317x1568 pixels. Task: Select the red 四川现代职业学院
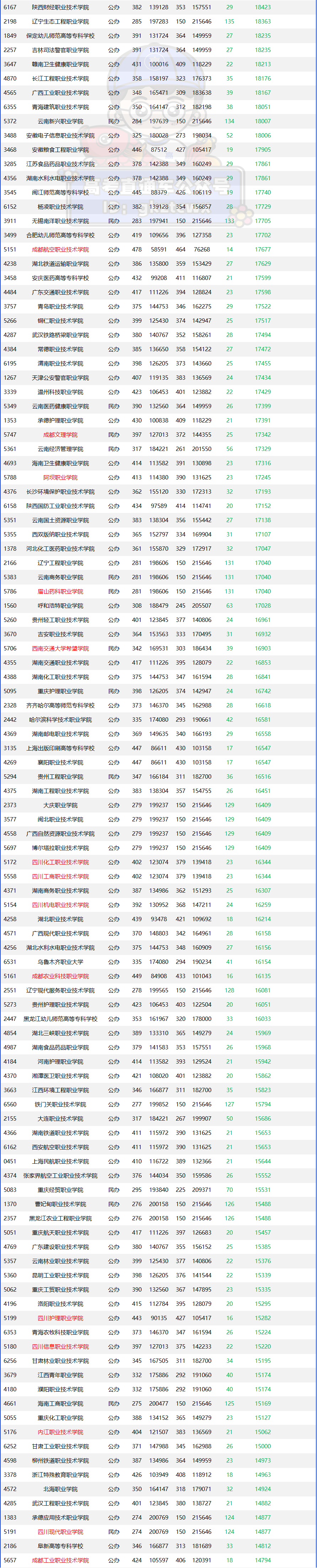60,1532
